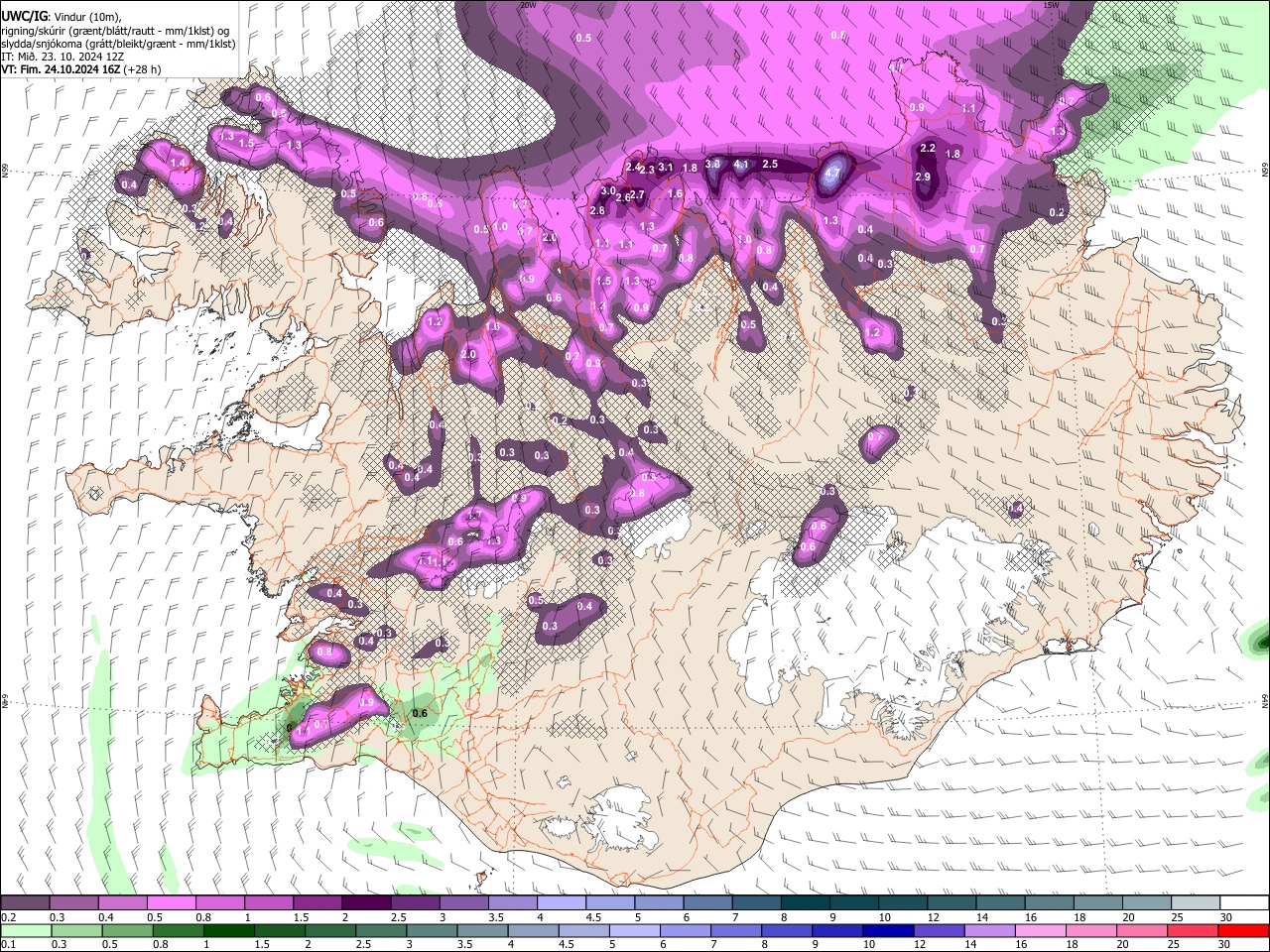The height and width of the screenshot is (952, 1270).
Task: Select lower scale swatch between 3 and 3.5
Action: [x=431, y=930]
